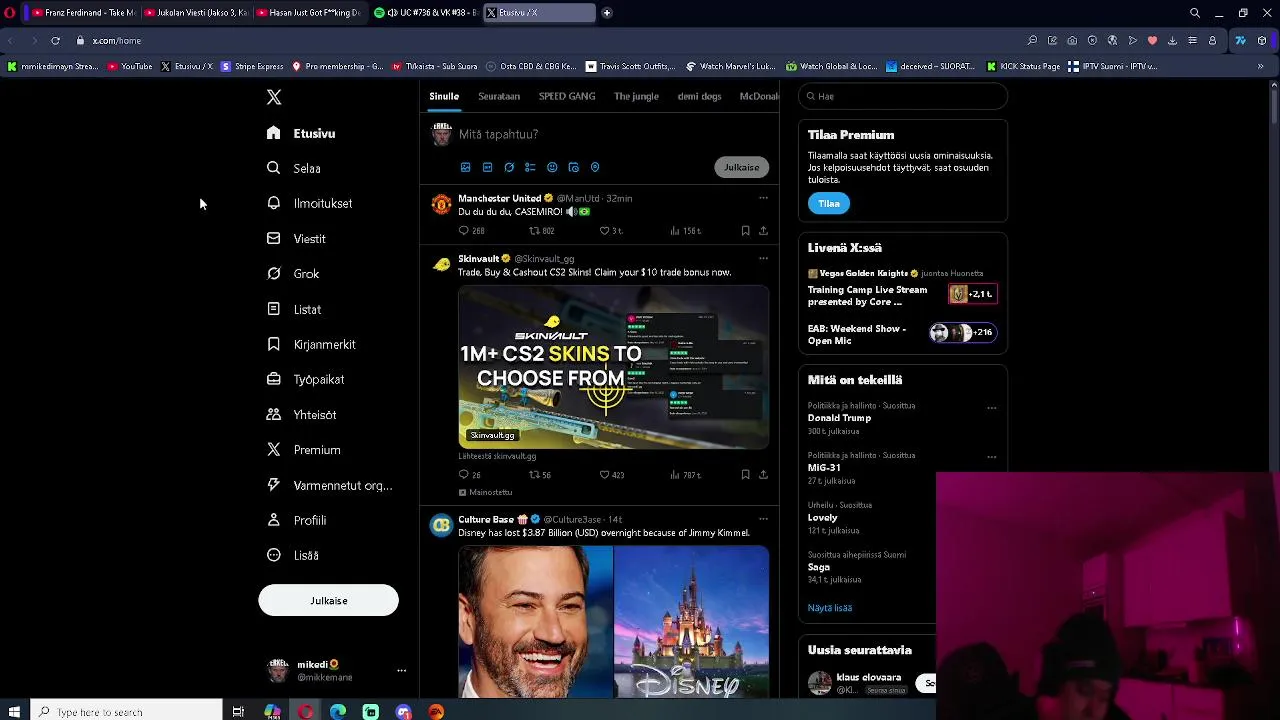Open Selaa explore page
The width and height of the screenshot is (1280, 720).
294,168
